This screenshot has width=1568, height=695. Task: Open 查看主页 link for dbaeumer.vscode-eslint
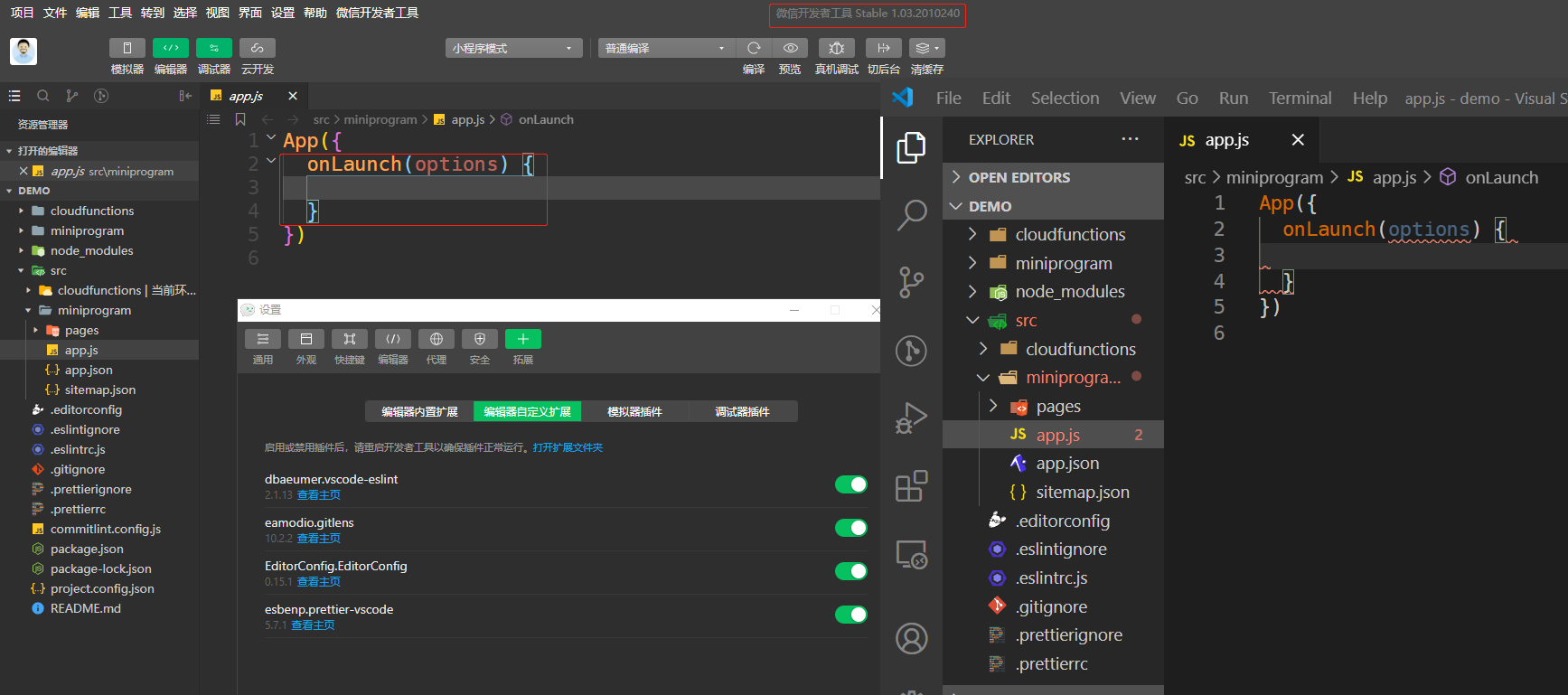pos(319,495)
